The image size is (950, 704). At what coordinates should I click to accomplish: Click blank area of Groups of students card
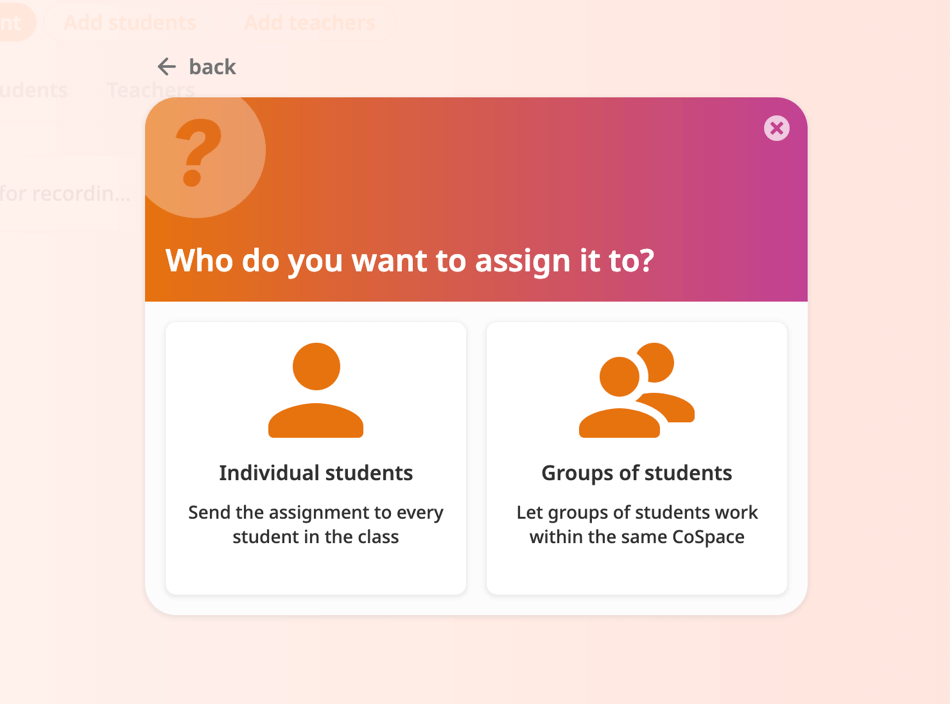[637, 572]
